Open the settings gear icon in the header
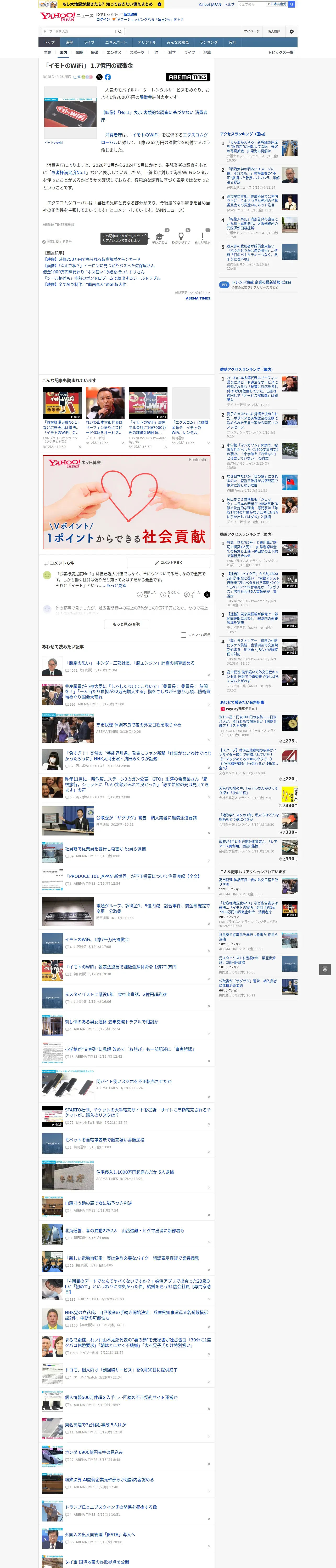The image size is (336, 1568). click(292, 31)
